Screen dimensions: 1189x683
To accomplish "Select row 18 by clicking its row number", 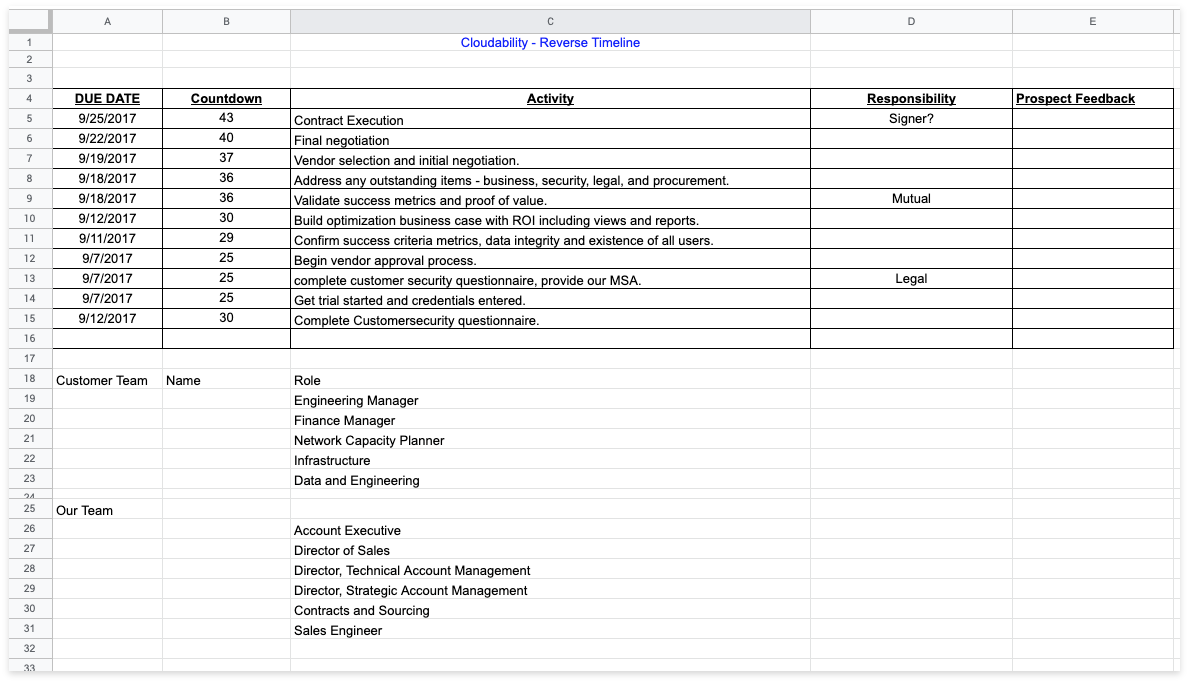I will (x=29, y=380).
